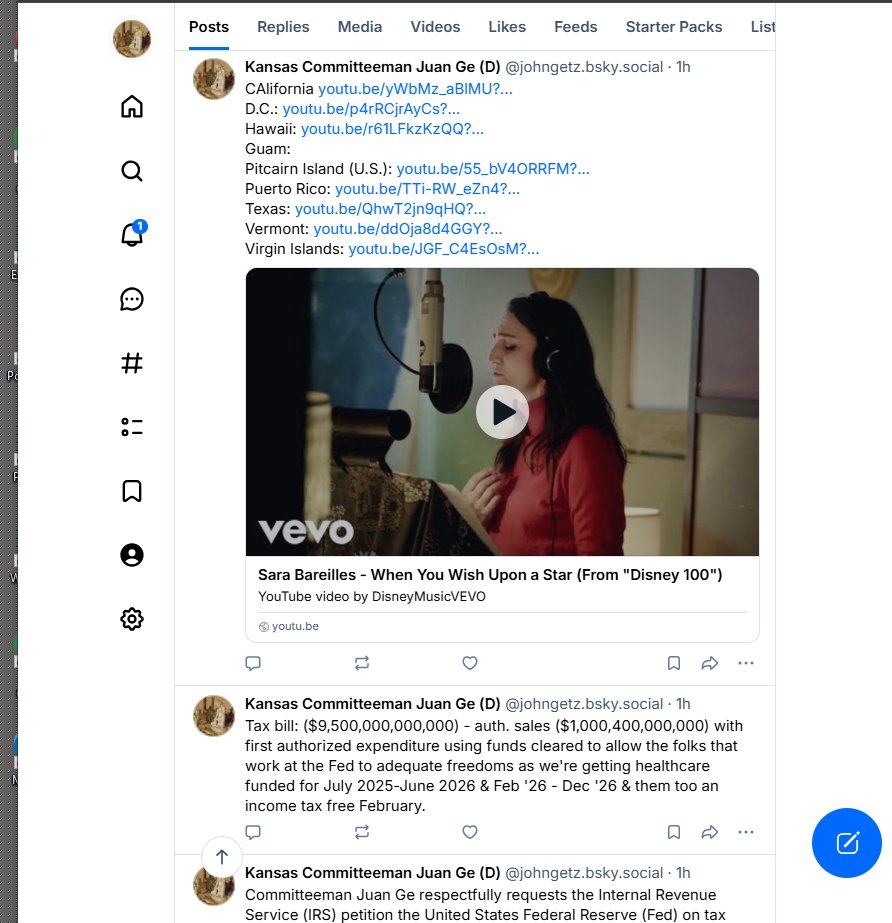Share the Sara Bareilles video post
The image size is (892, 923).
point(710,663)
